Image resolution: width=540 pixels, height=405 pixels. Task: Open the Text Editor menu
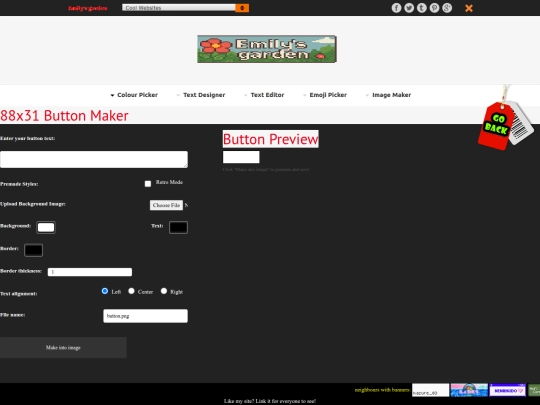pos(267,95)
